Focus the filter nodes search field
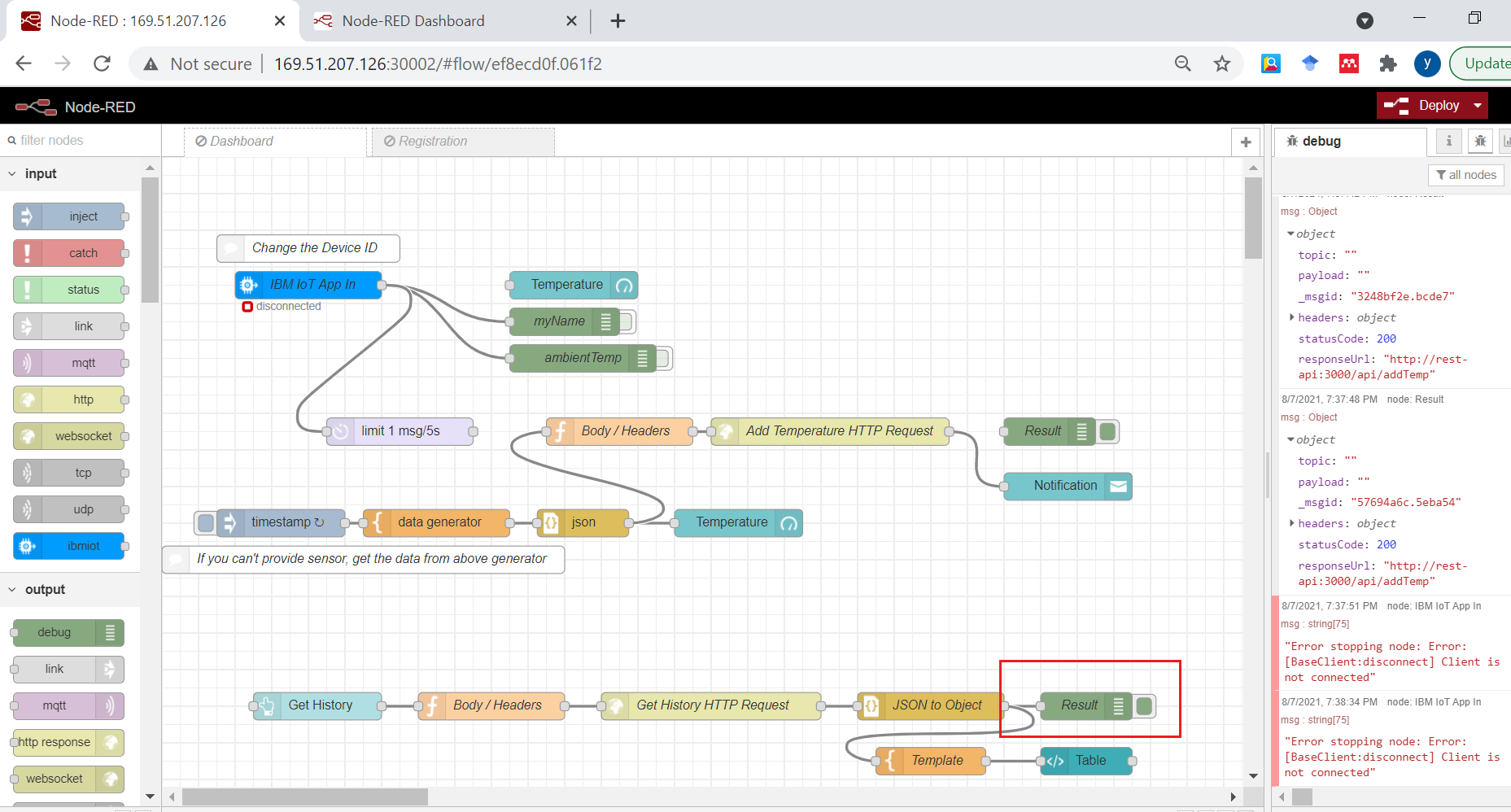Screen dimensions: 1511x812 click(x=80, y=140)
